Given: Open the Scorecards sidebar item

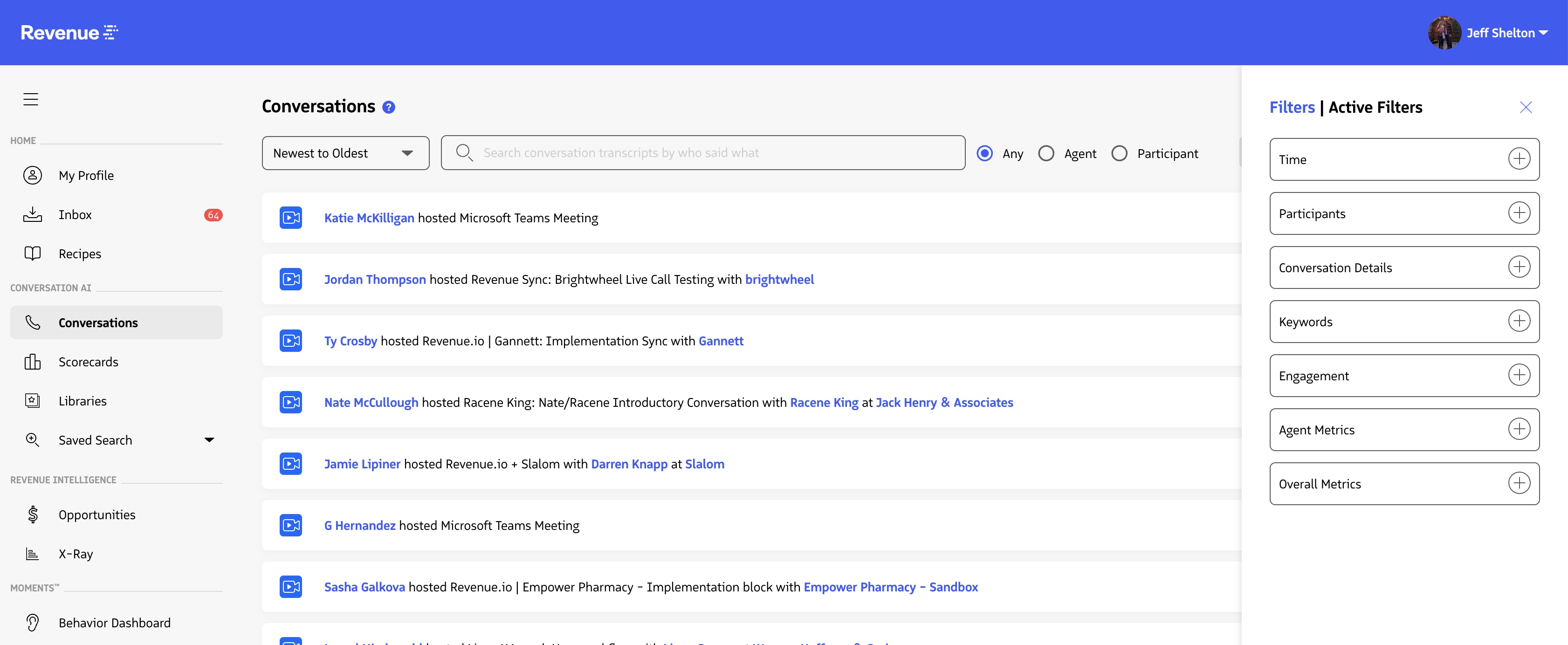Looking at the screenshot, I should (88, 362).
